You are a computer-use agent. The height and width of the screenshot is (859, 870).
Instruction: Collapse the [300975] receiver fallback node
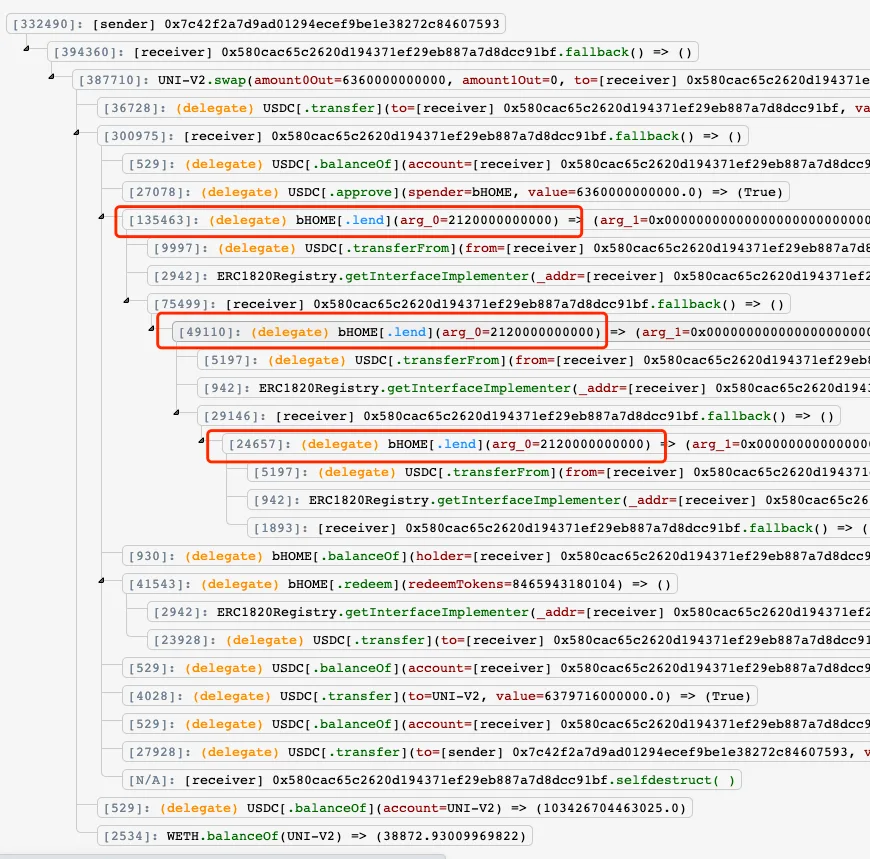[76, 133]
